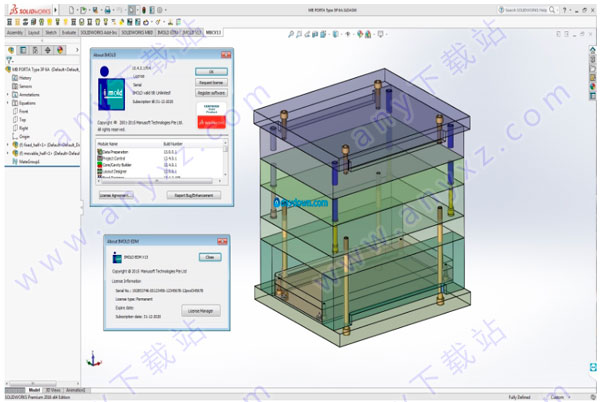The height and width of the screenshot is (402, 600).
Task: Click Hide/Show Items icon
Action: 347,34
